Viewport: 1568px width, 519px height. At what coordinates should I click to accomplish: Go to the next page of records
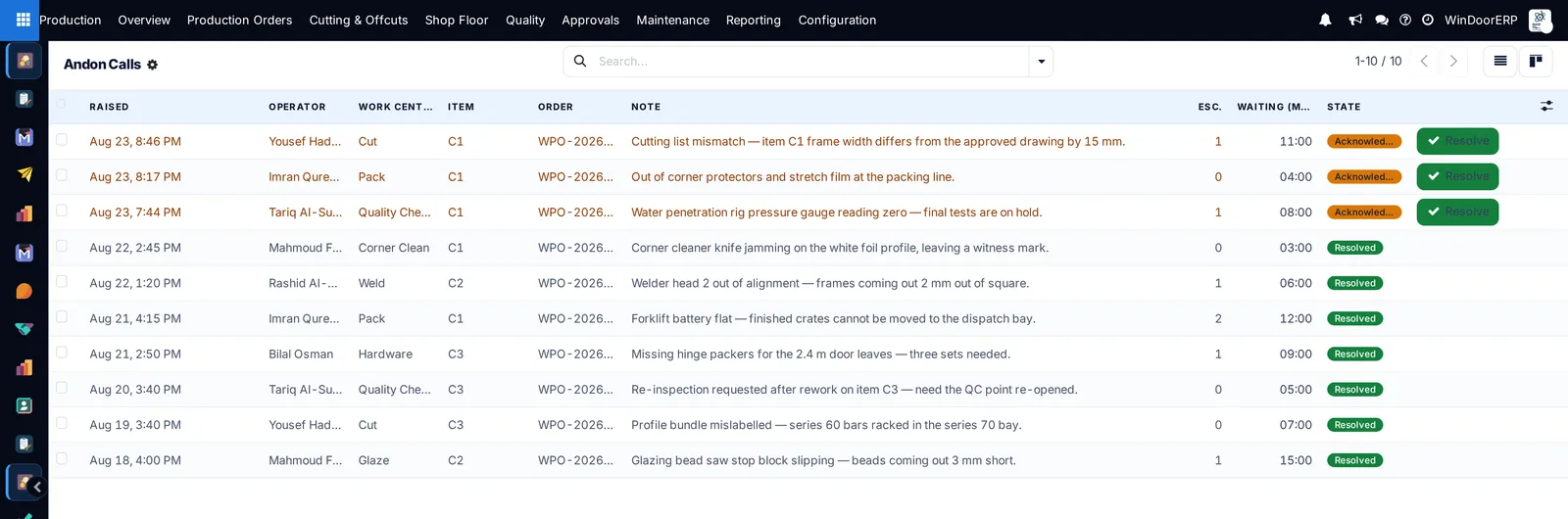(x=1453, y=61)
